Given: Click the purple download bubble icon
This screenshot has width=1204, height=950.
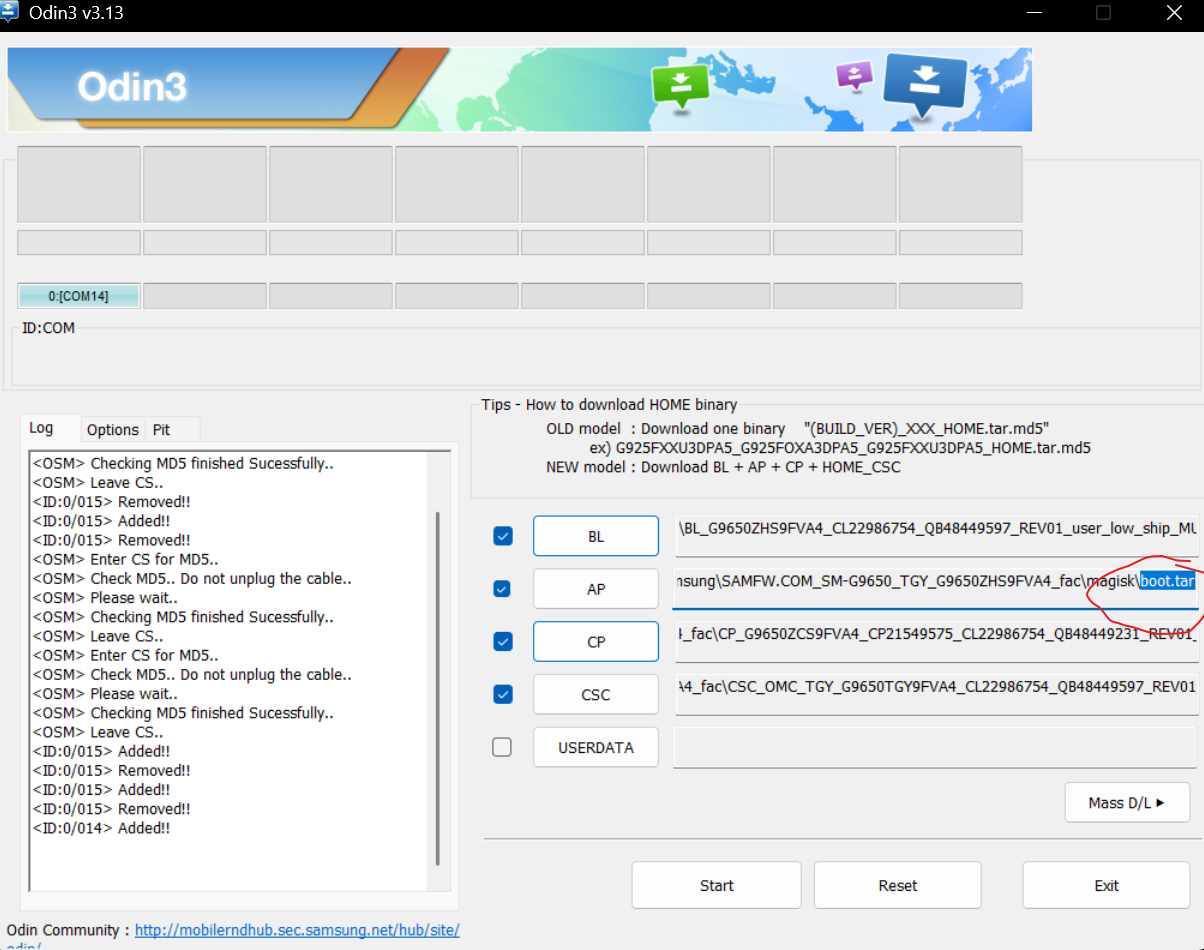Looking at the screenshot, I should (855, 76).
